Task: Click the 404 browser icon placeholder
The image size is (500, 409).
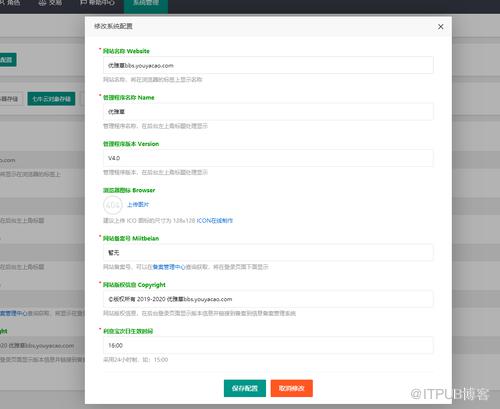Action: point(113,205)
